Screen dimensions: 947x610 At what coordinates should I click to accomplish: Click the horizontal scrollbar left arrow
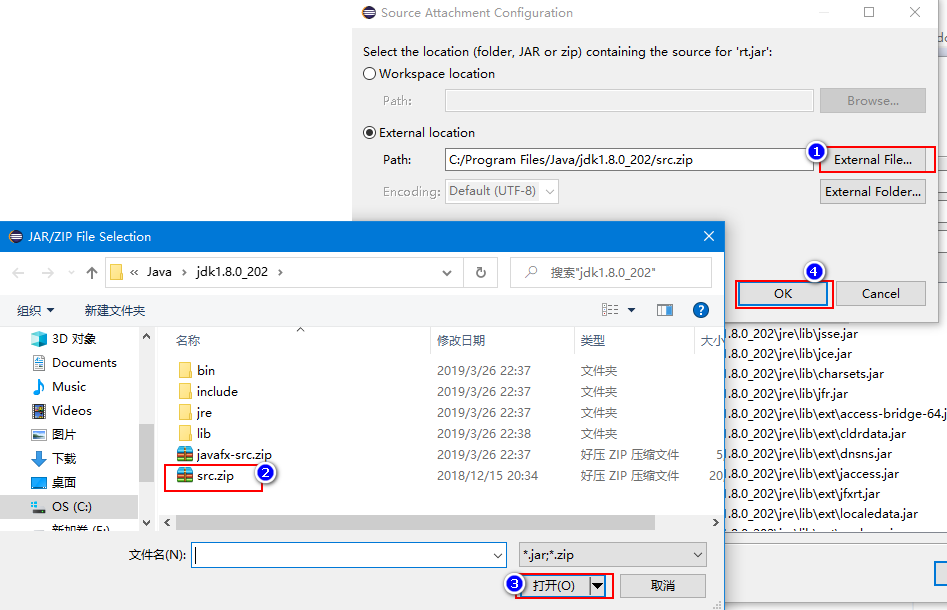(x=167, y=522)
